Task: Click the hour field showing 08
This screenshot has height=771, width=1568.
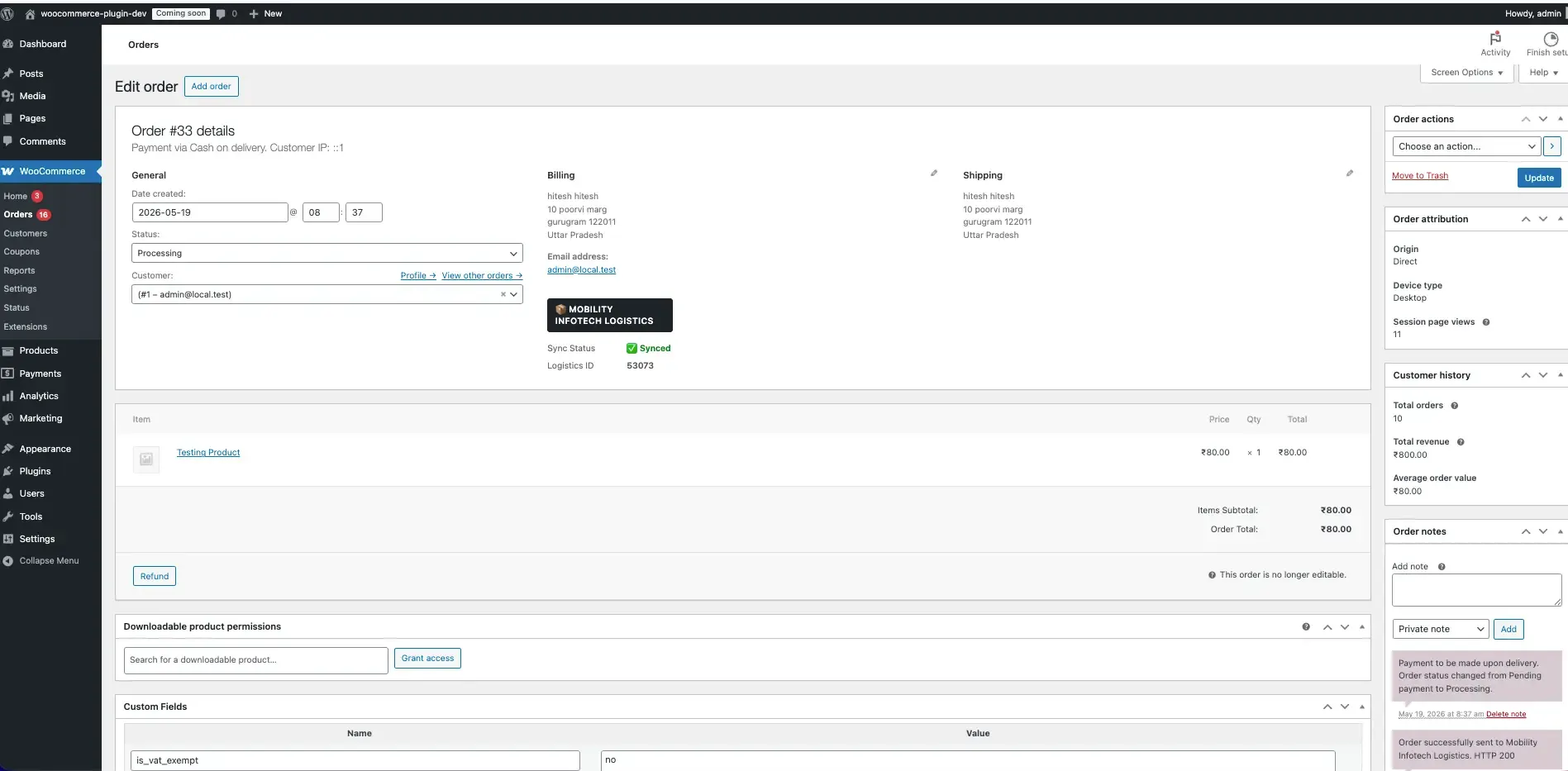Action: 321,212
